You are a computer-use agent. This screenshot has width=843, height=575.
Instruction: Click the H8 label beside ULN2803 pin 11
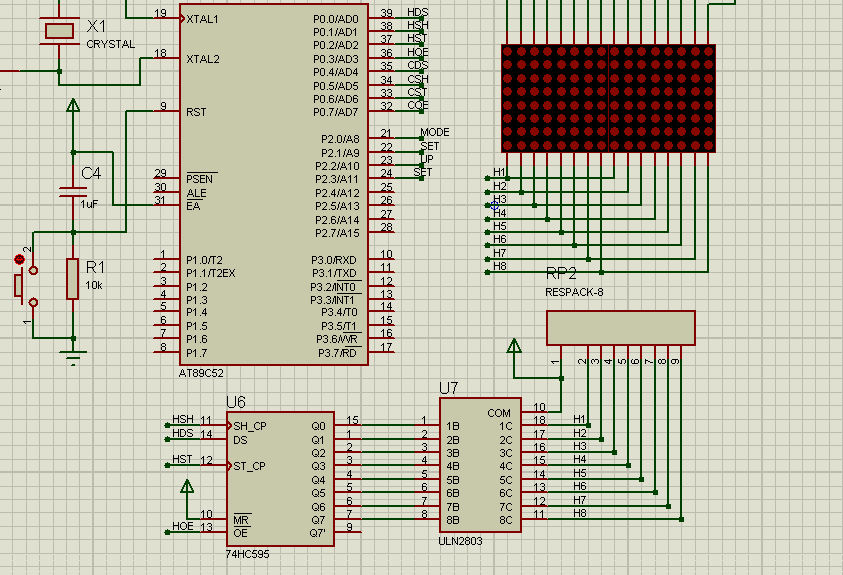580,513
